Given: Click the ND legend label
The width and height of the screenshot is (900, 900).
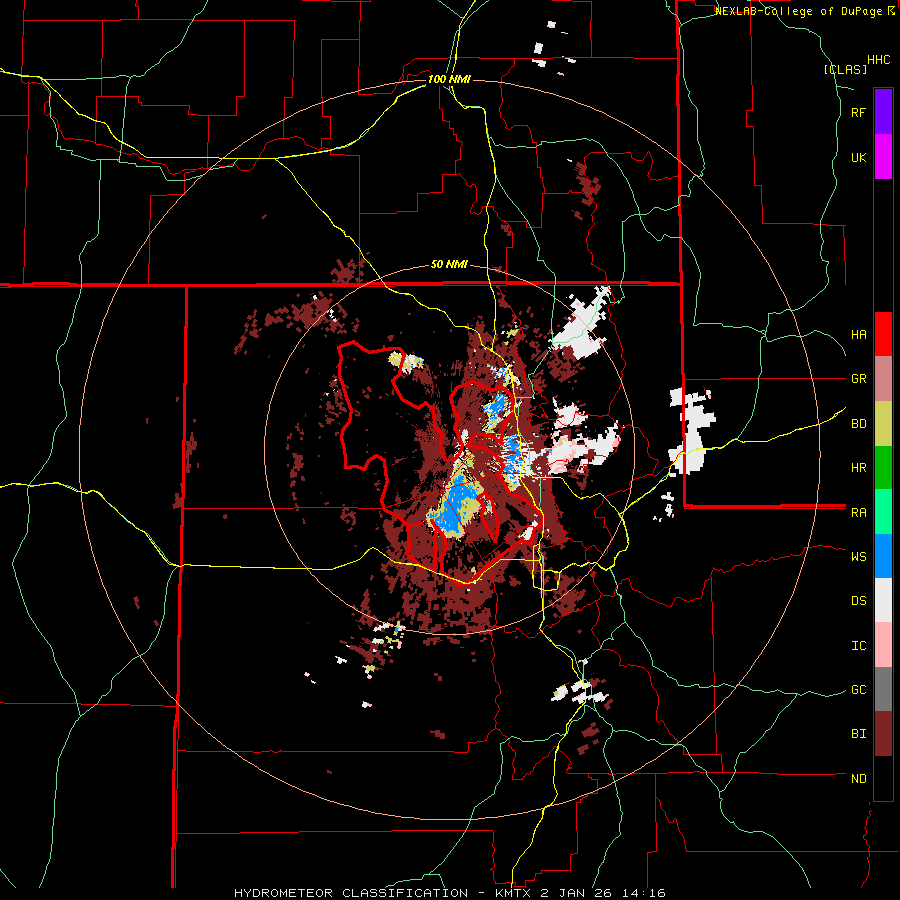Looking at the screenshot, I should (x=859, y=779).
